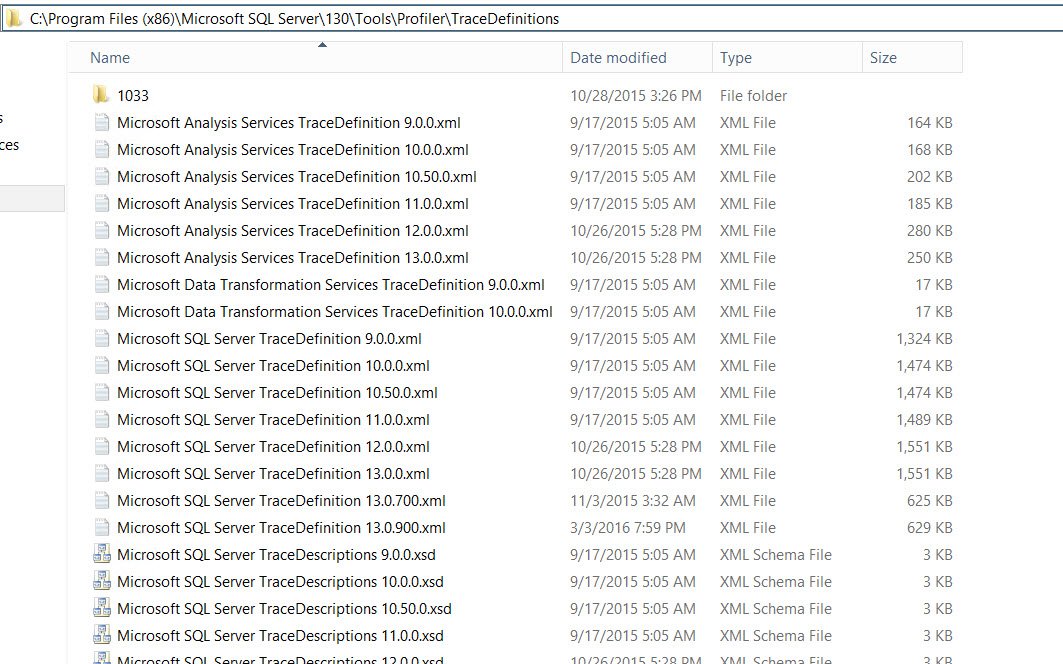
Task: Click the size value 625 KB
Action: pyautogui.click(x=929, y=501)
